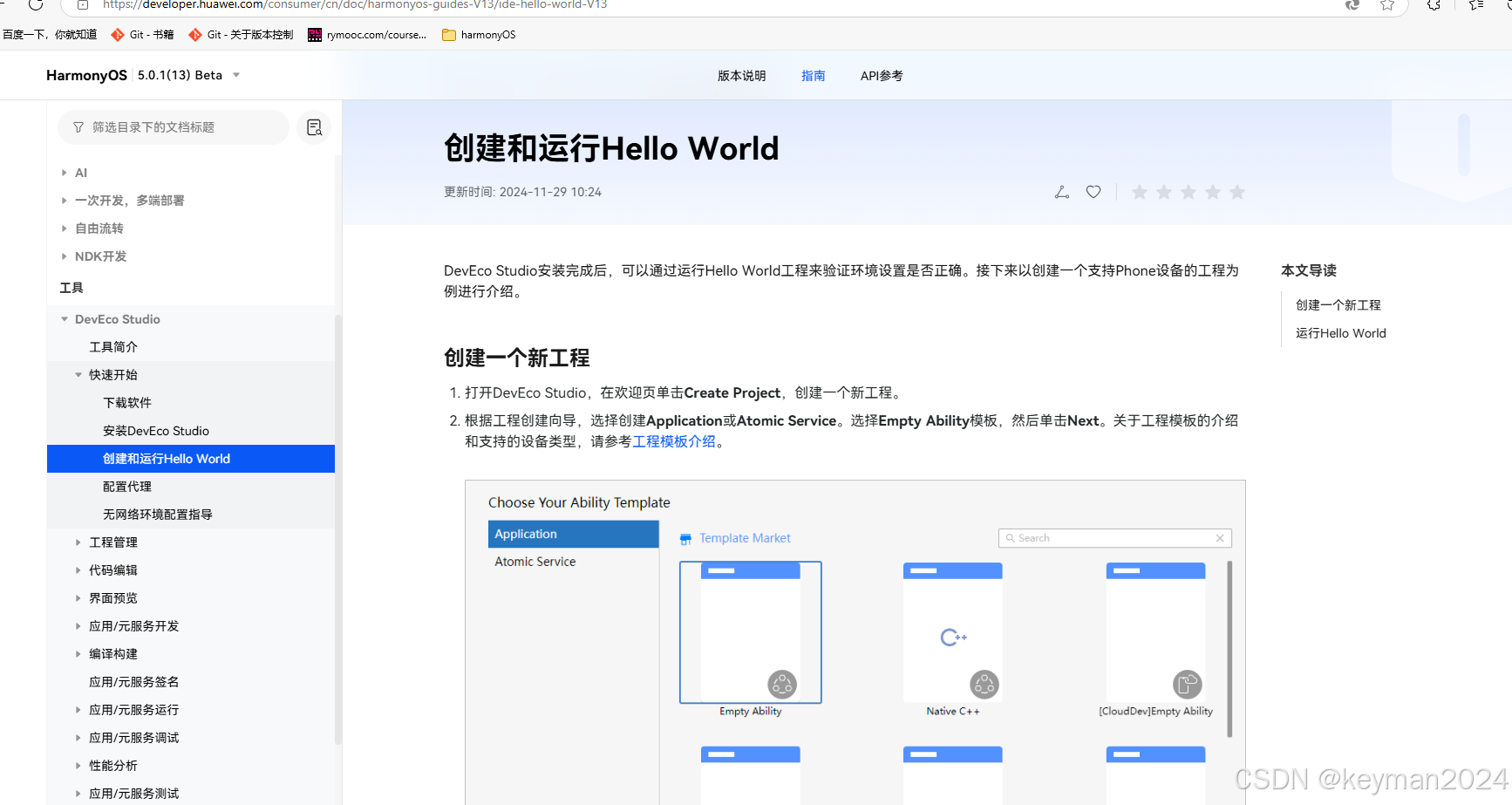This screenshot has height=805, width=1512.
Task: Expand the 代码编辑 node
Action: 78,570
